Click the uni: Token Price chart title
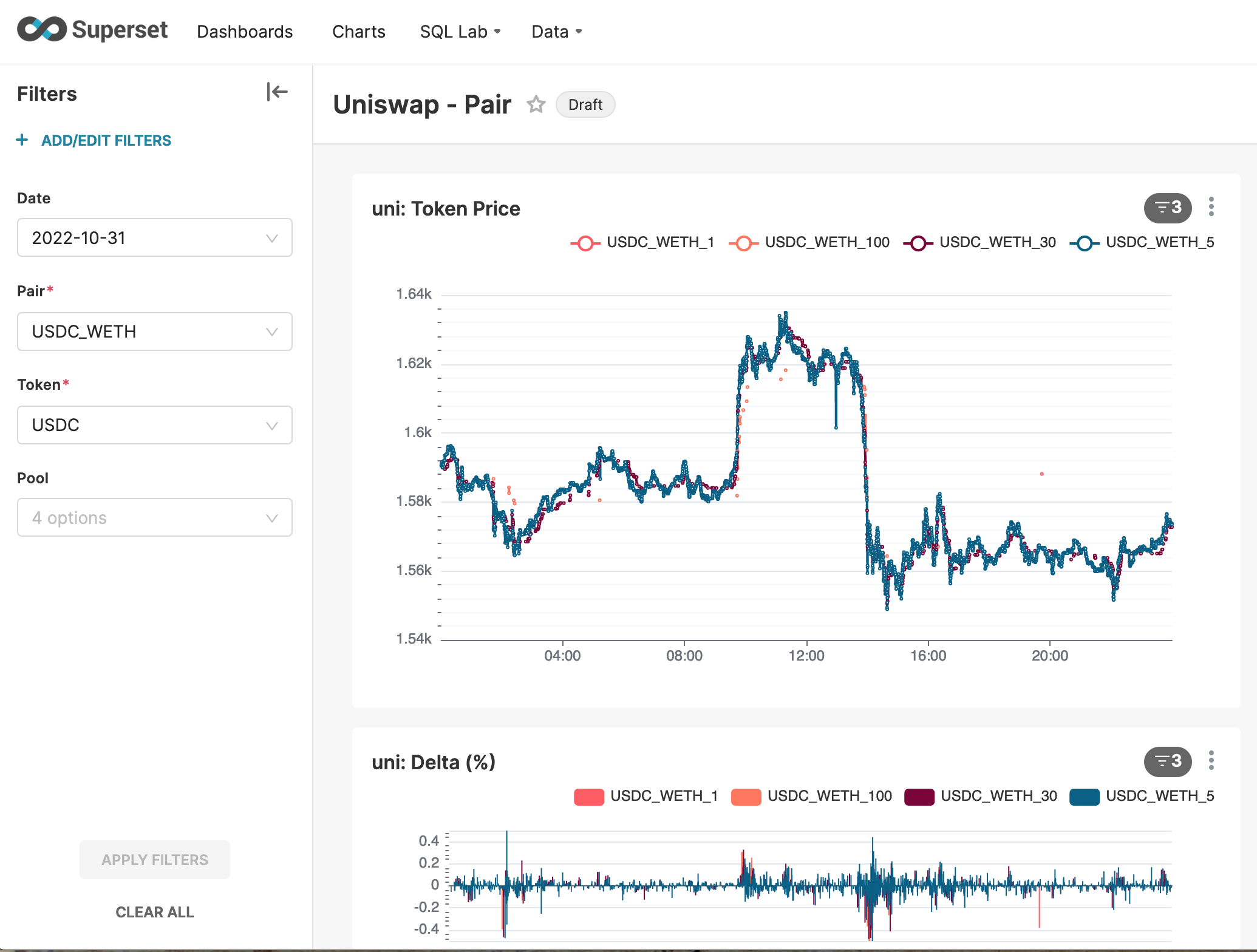This screenshot has width=1257, height=952. [x=446, y=209]
